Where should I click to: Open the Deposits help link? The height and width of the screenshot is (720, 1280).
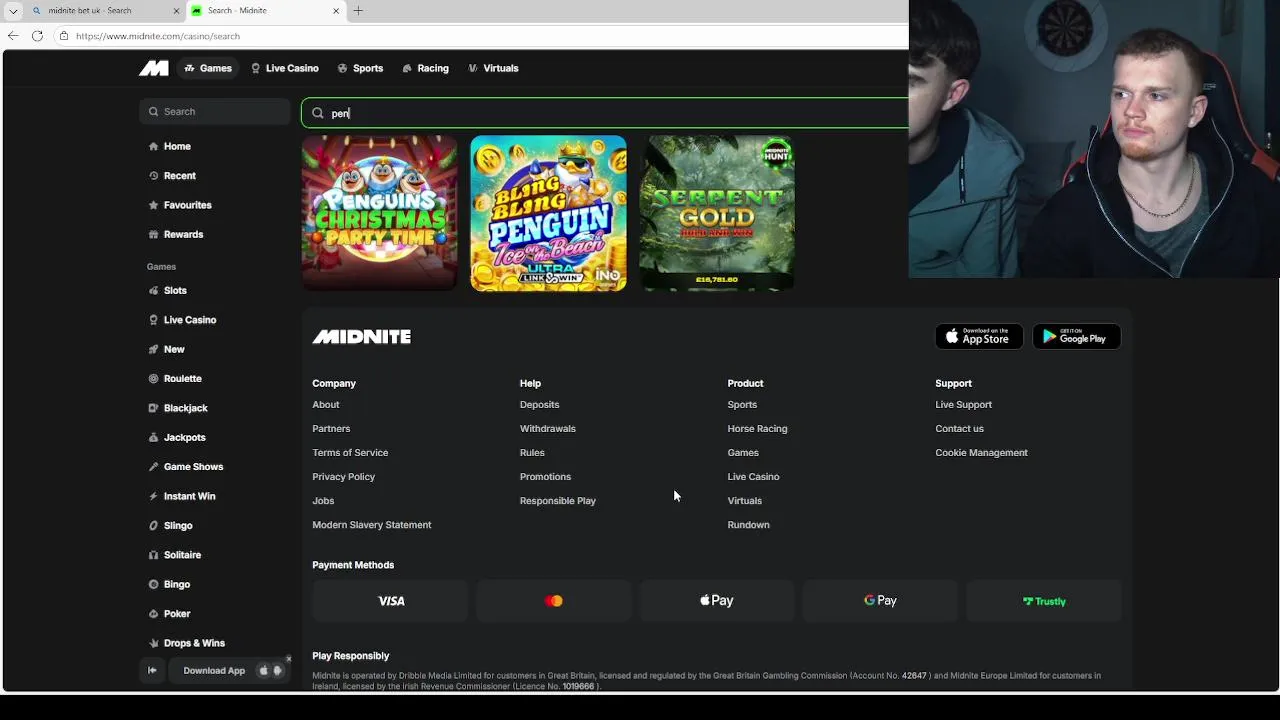click(540, 405)
